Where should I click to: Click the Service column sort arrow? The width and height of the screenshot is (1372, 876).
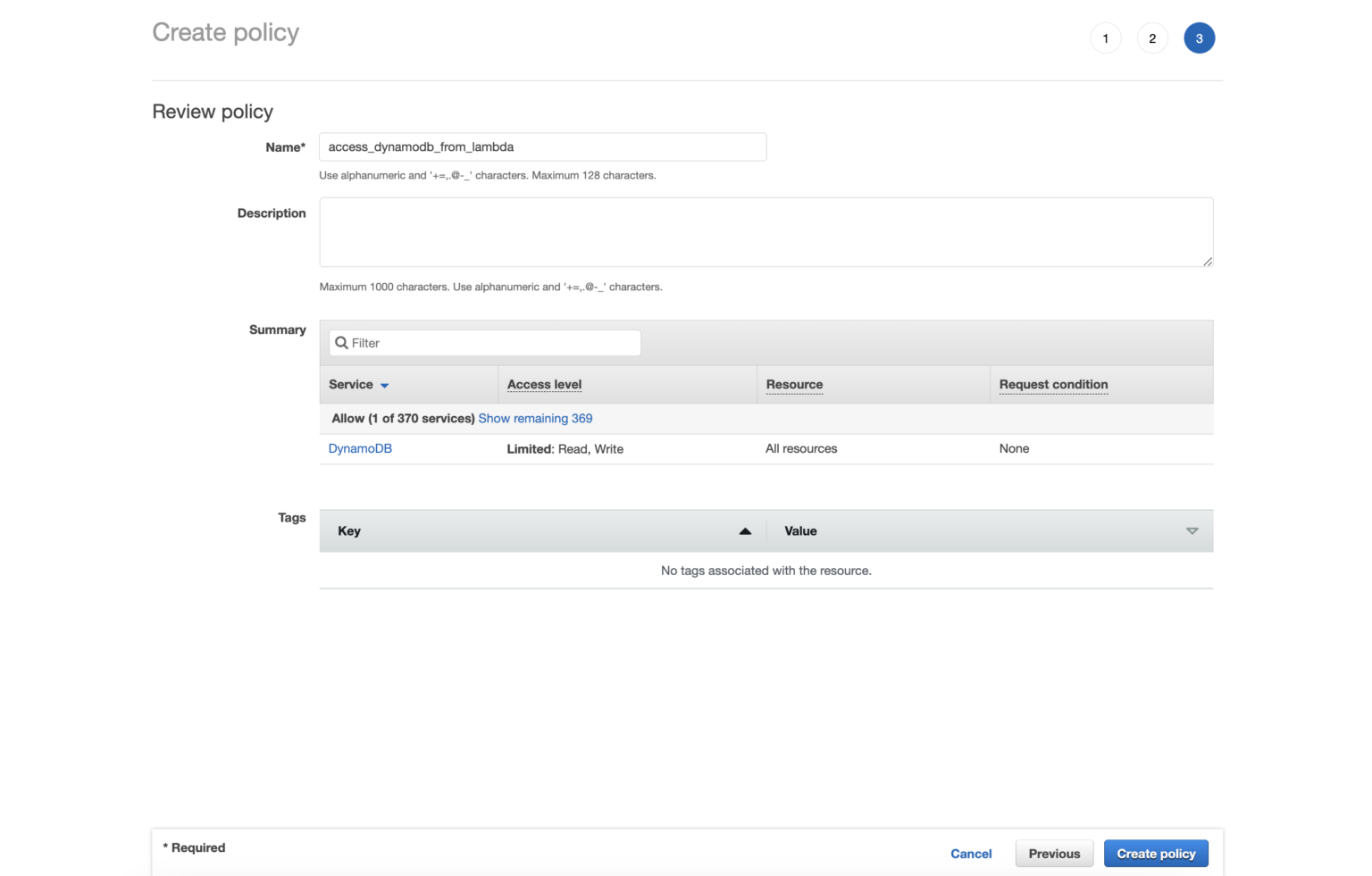(x=384, y=385)
